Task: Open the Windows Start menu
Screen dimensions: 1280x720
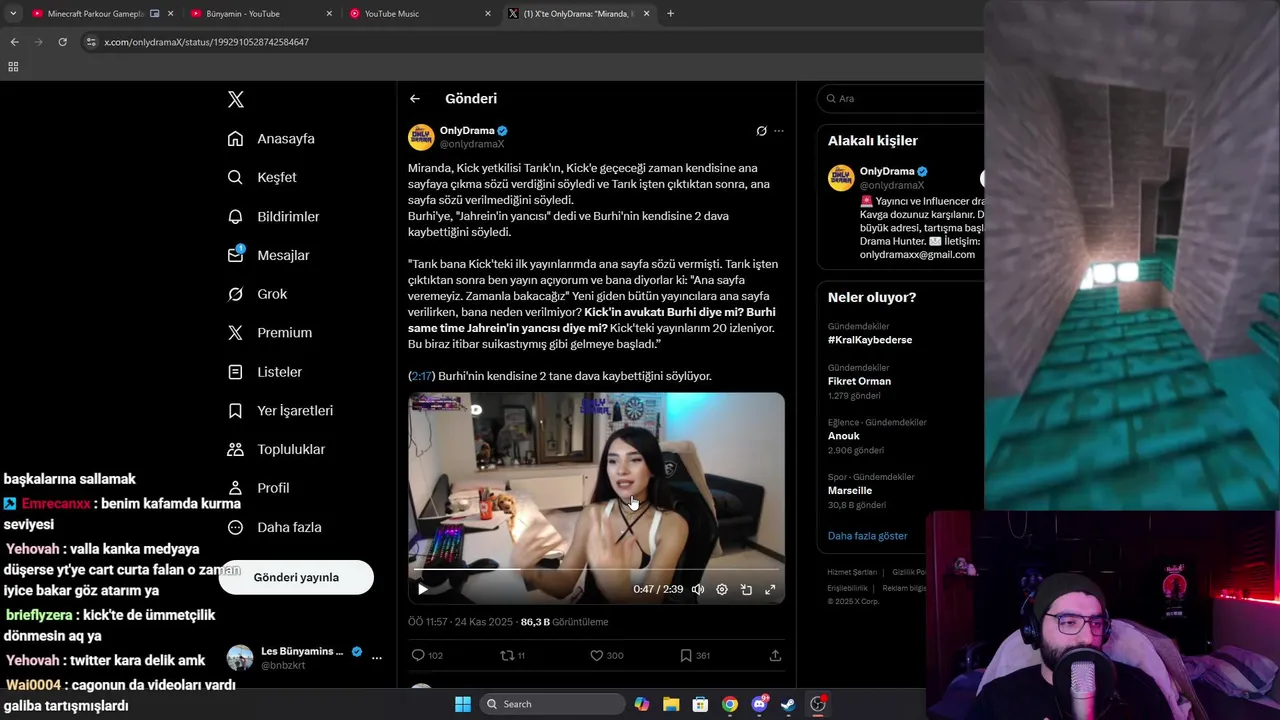Action: [463, 704]
